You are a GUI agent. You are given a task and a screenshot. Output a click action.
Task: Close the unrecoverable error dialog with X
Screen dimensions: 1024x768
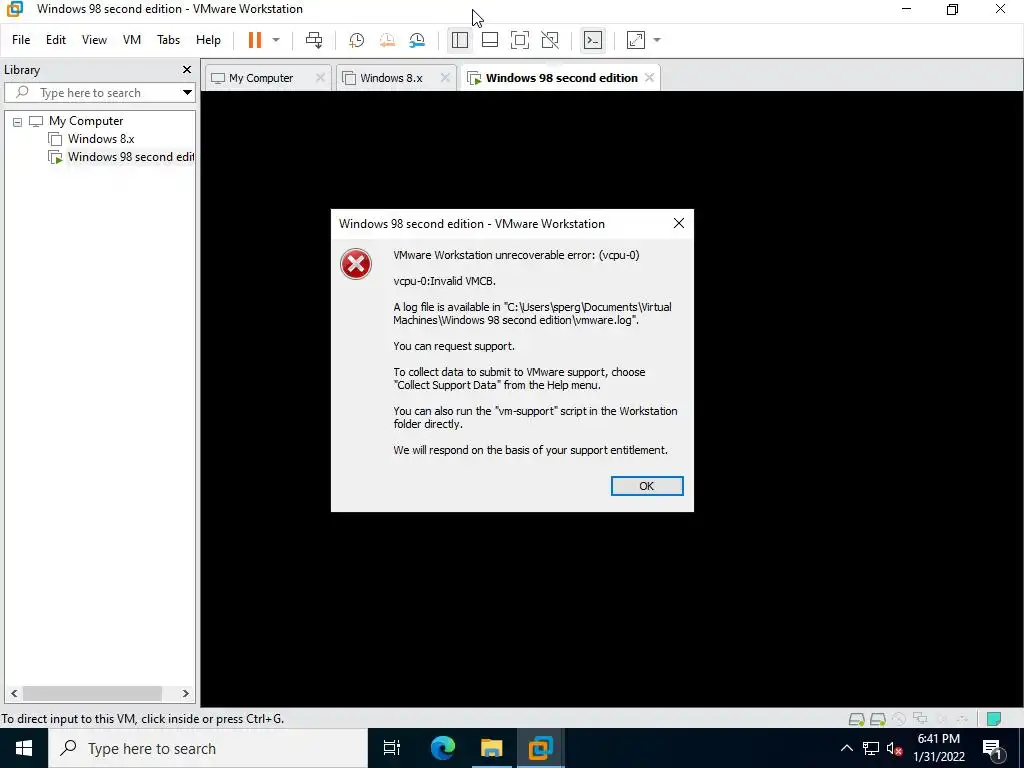(679, 223)
